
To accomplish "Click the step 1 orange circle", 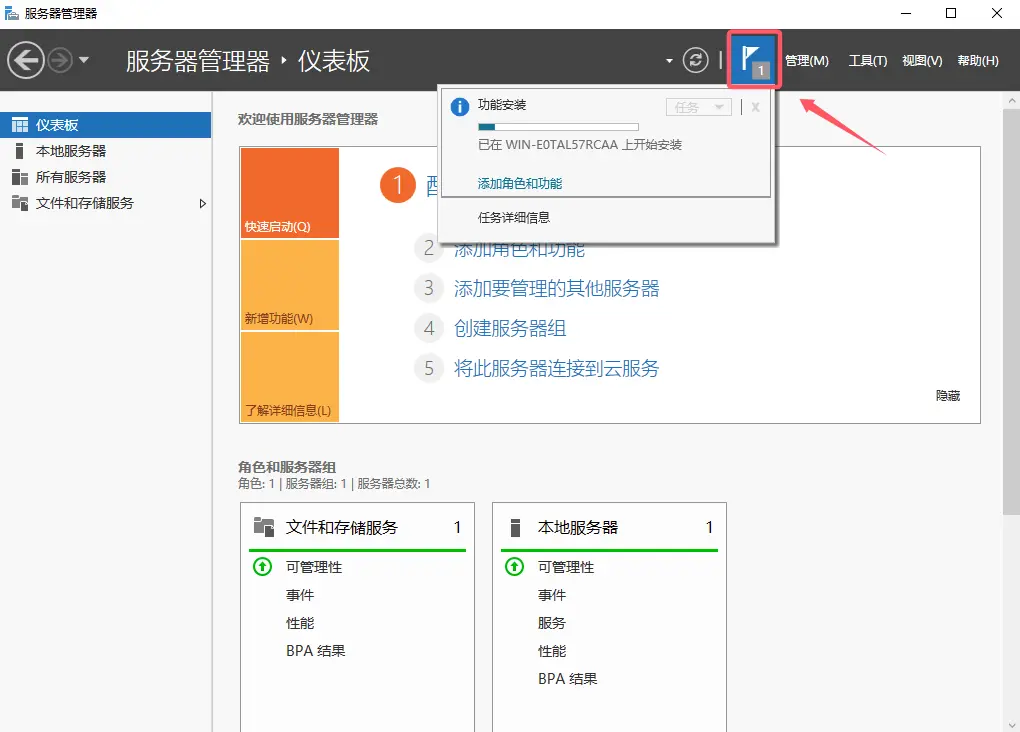I will pos(397,185).
